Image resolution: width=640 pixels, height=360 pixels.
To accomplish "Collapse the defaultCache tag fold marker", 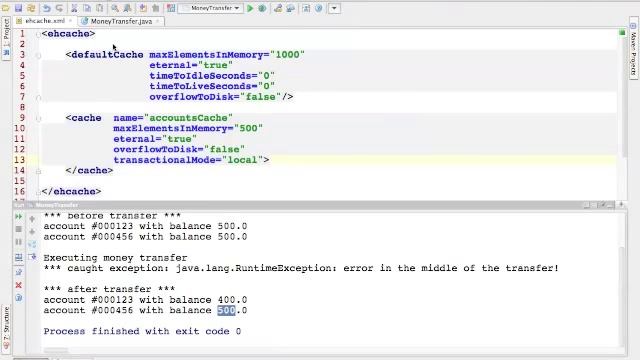I will [38, 55].
